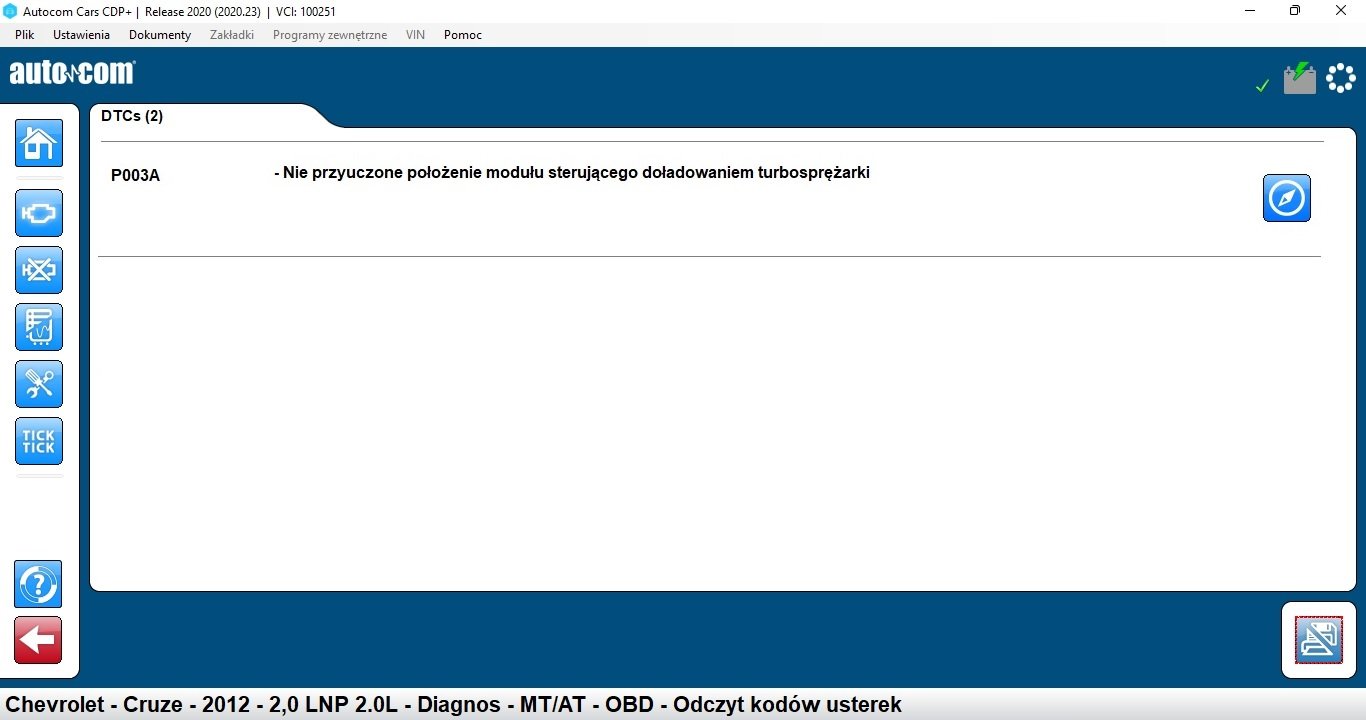
Task: Open the Plik menu
Action: coord(25,35)
